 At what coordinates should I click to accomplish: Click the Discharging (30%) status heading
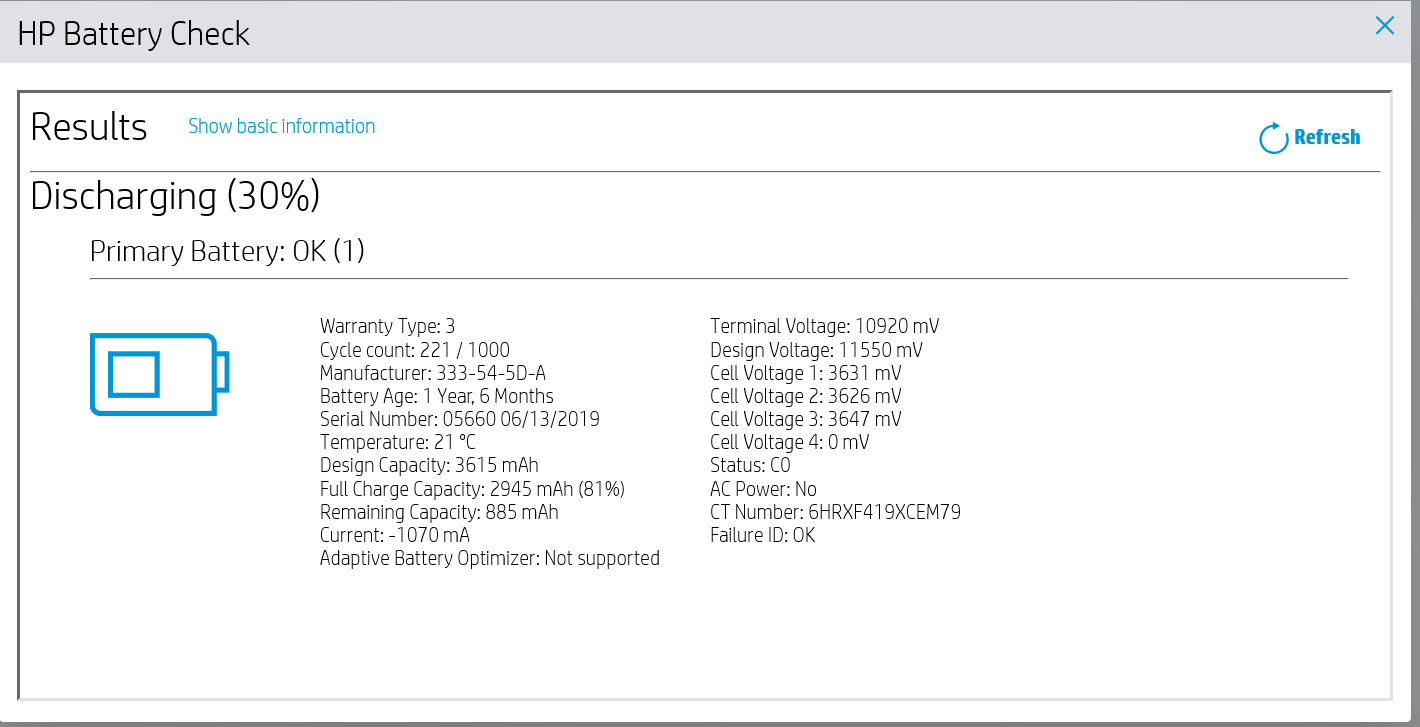click(175, 196)
